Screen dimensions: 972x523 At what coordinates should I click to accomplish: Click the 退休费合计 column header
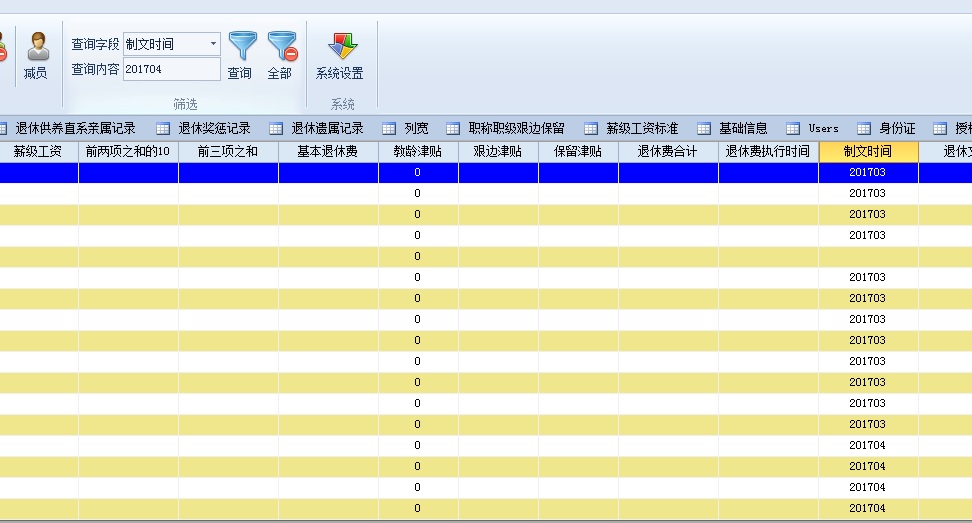click(x=667, y=152)
